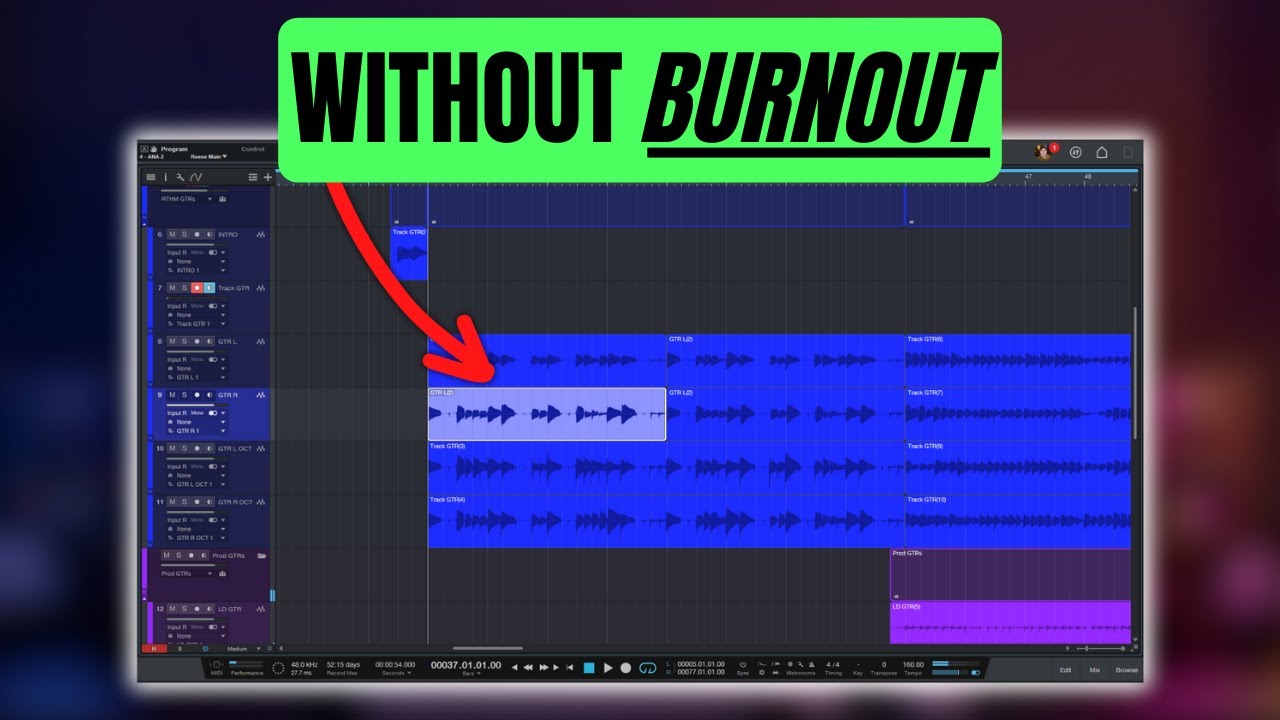Select the highlighted GTR L(2) clip on GTR R track
Viewport: 1280px width, 720px height.
point(547,414)
